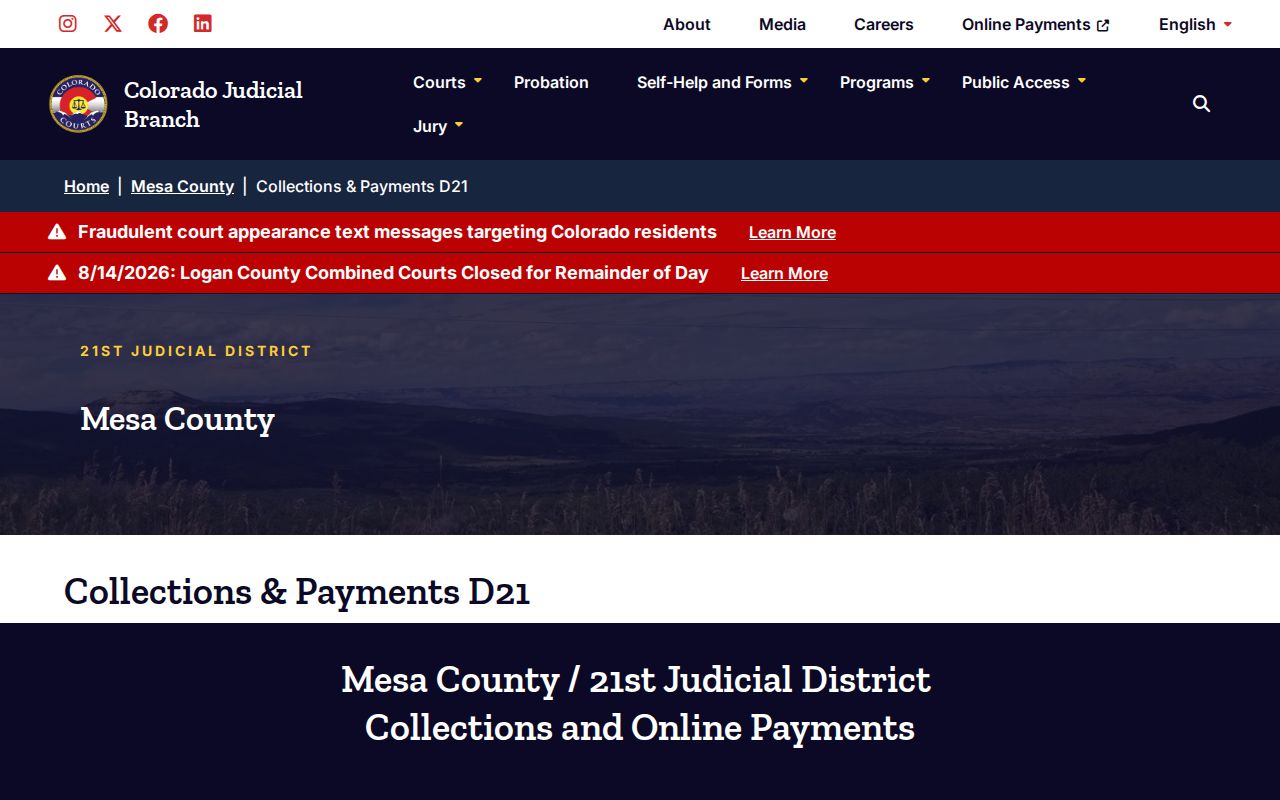
Task: Click the Colorado Courts seal logo
Action: (x=78, y=104)
